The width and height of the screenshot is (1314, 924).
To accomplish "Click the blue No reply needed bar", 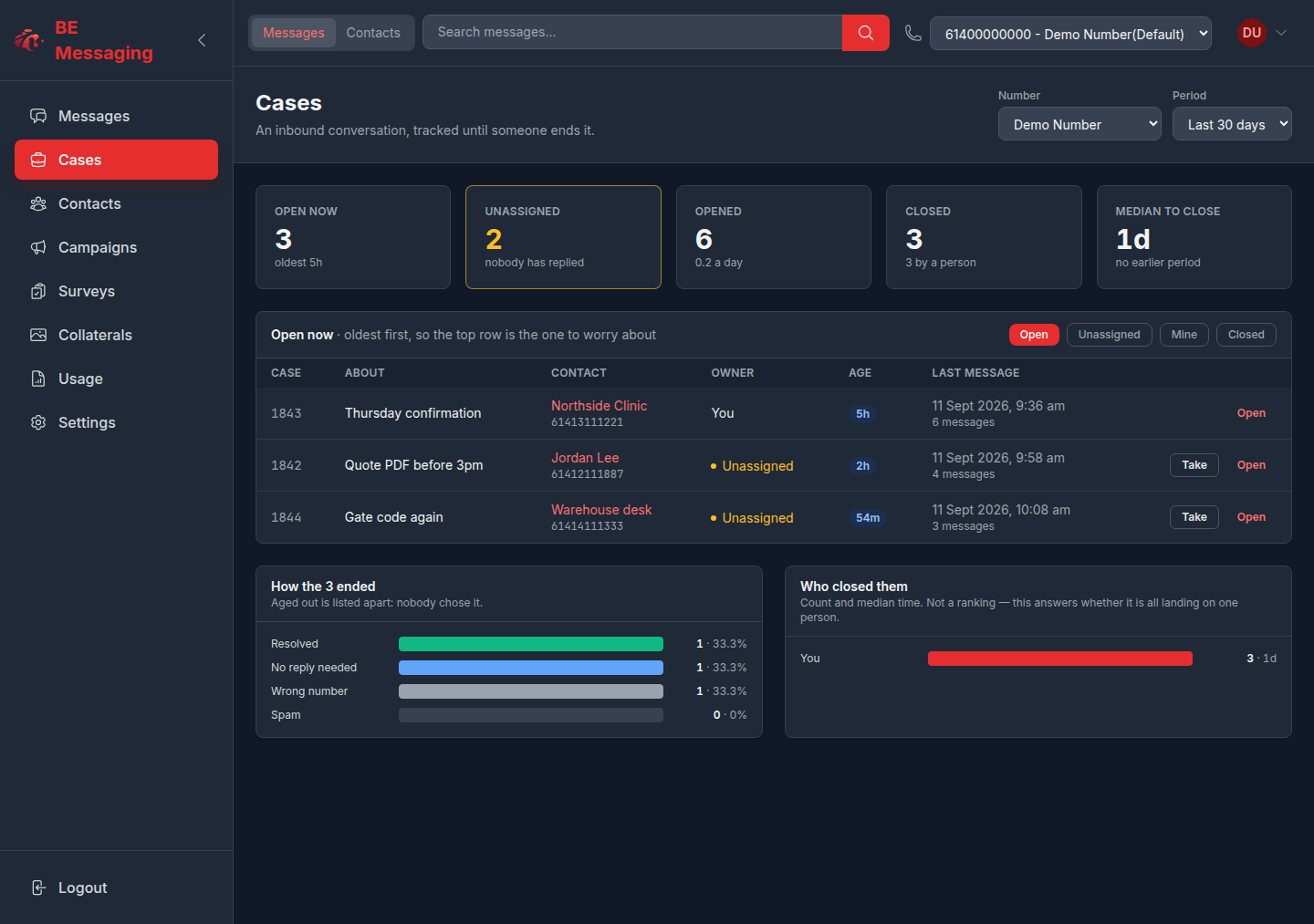I will (x=531, y=668).
